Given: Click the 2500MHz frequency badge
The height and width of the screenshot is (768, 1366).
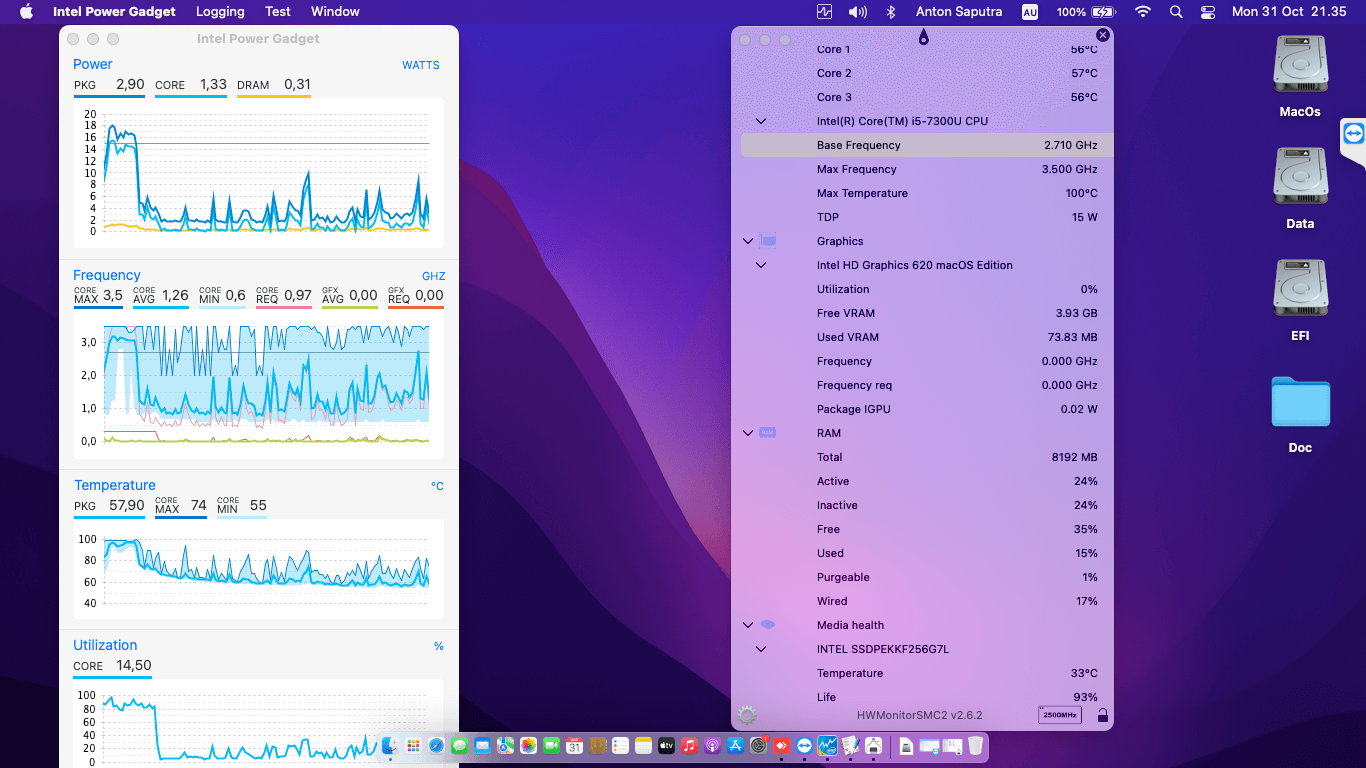Looking at the screenshot, I should 1059,715.
